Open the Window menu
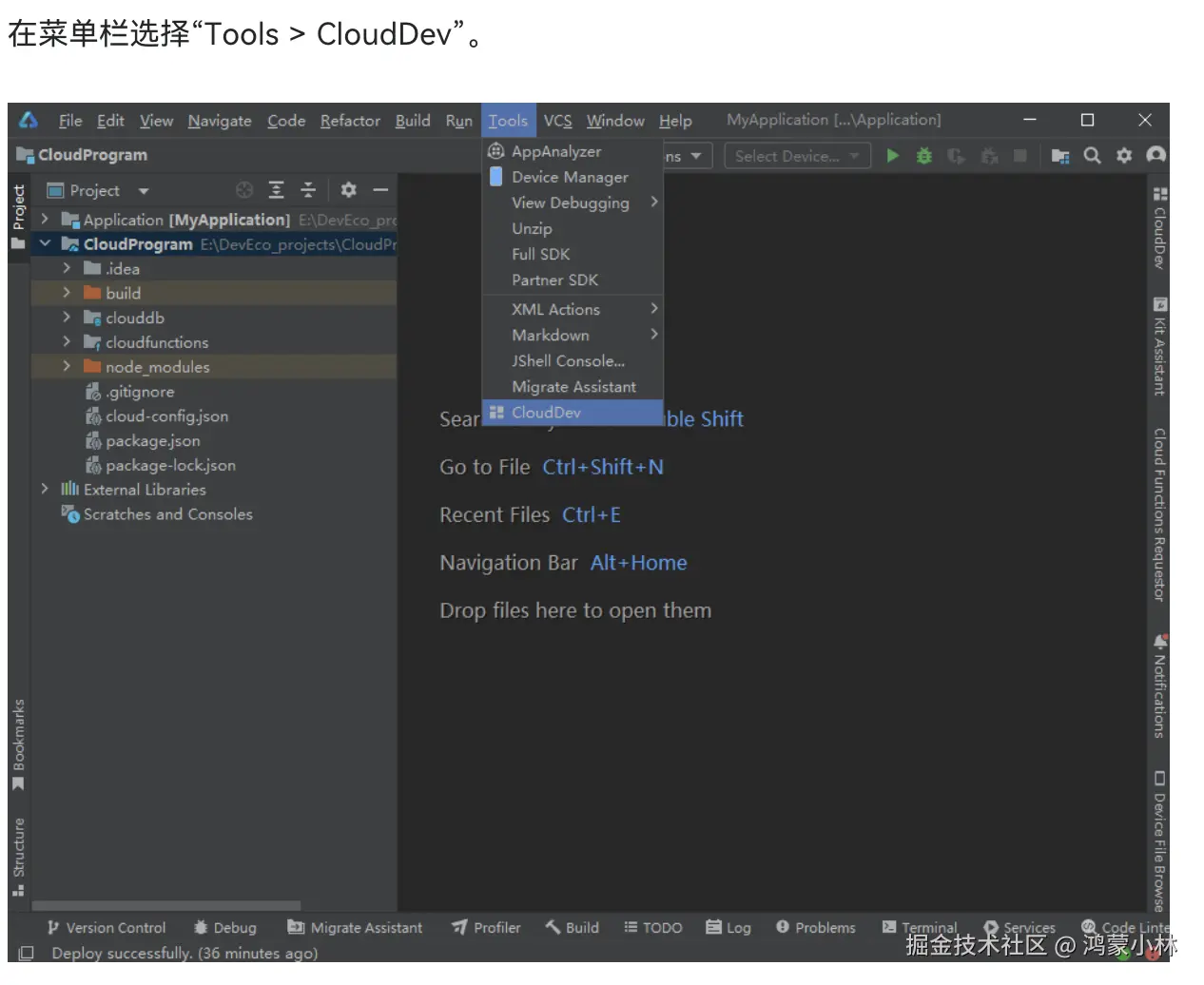1204x985 pixels. coord(615,121)
